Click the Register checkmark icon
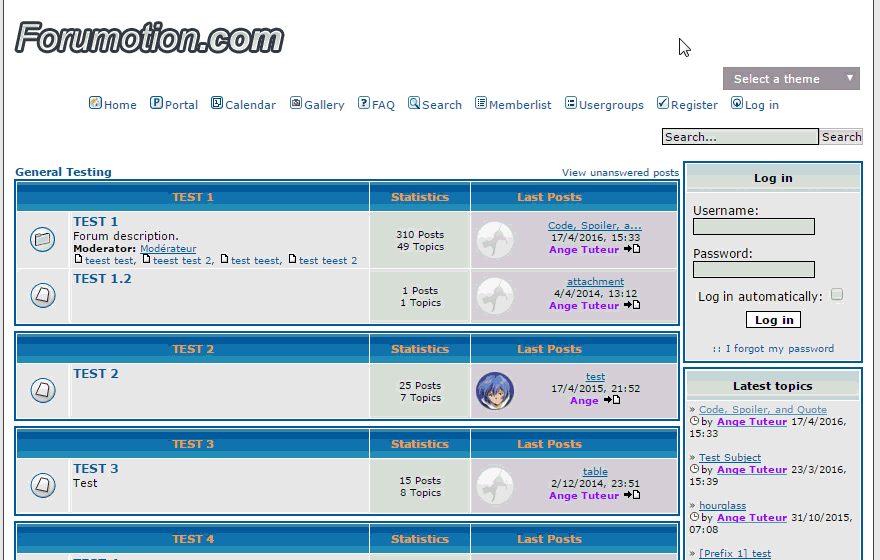 point(663,103)
